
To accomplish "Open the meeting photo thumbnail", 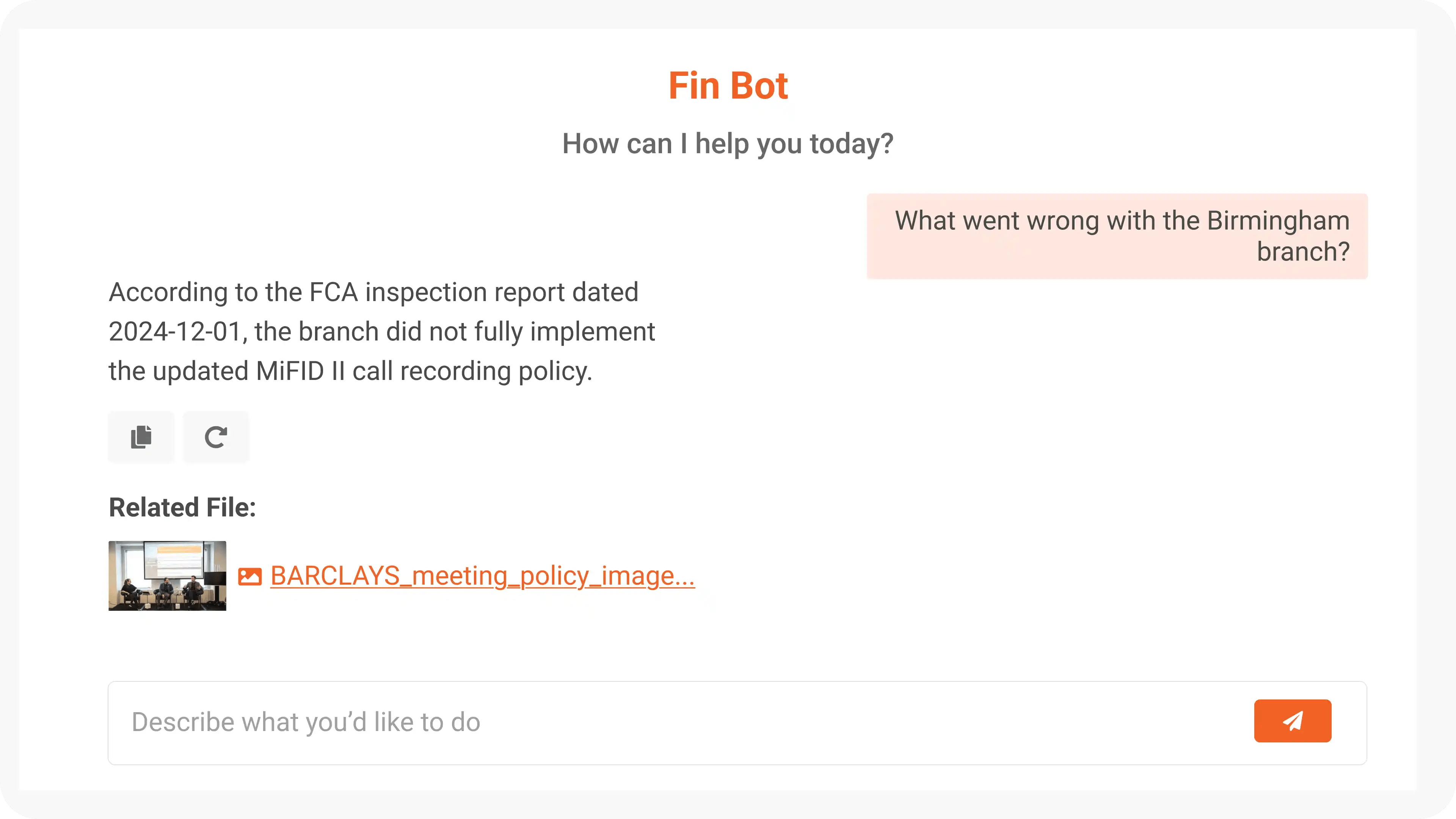I will pos(167,576).
